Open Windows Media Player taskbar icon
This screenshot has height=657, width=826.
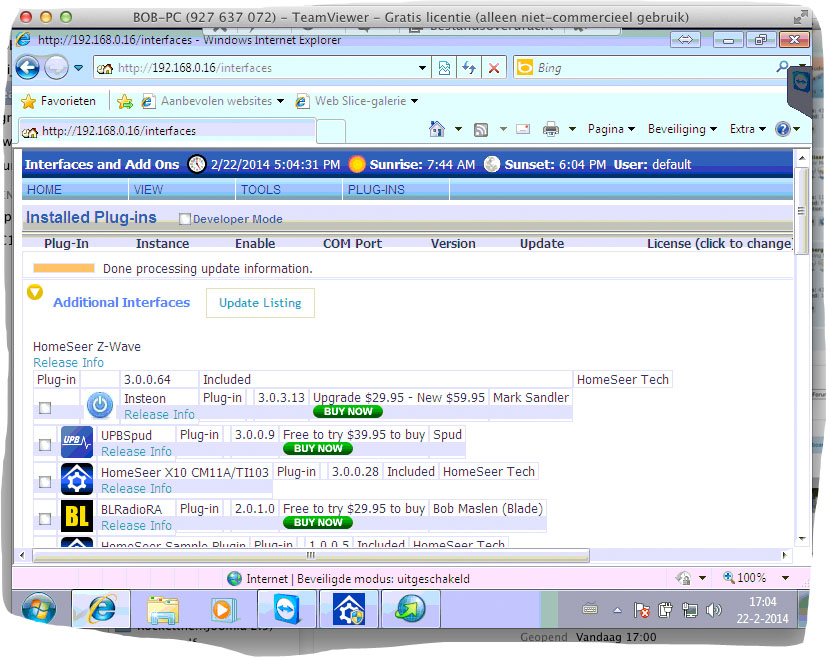224,609
